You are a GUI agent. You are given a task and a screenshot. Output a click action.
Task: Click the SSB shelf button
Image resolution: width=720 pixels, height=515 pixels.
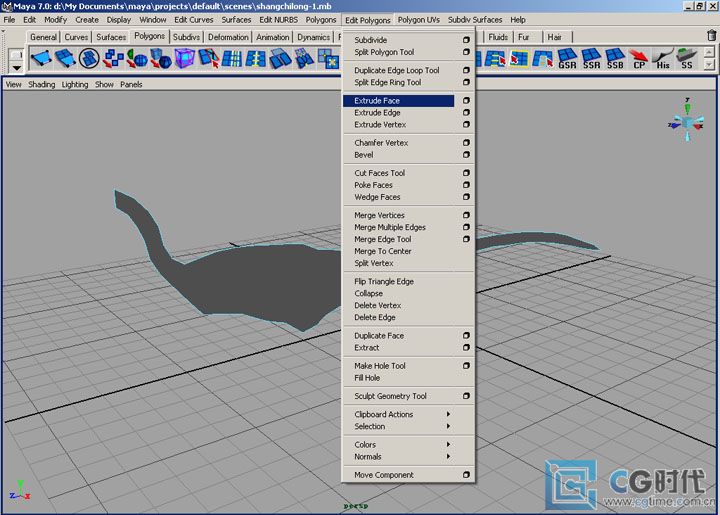click(x=615, y=59)
